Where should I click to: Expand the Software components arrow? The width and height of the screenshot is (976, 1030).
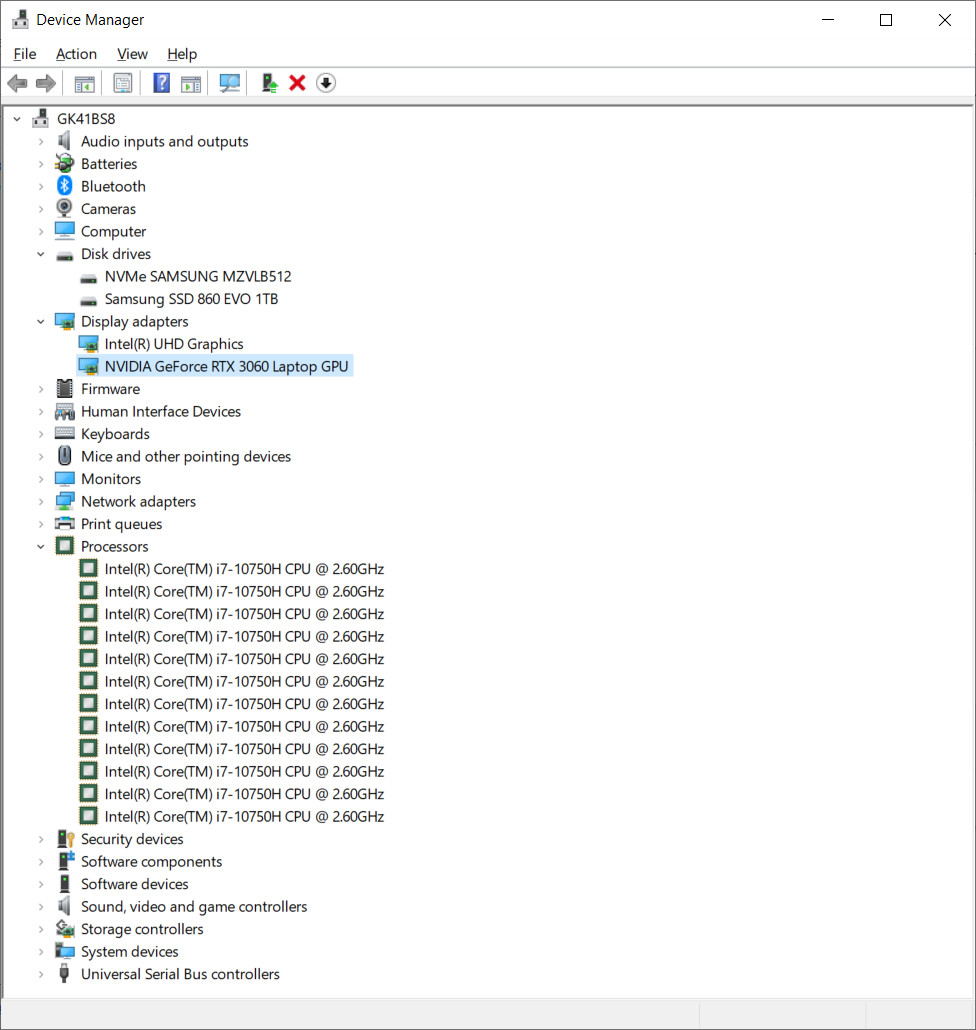[41, 862]
